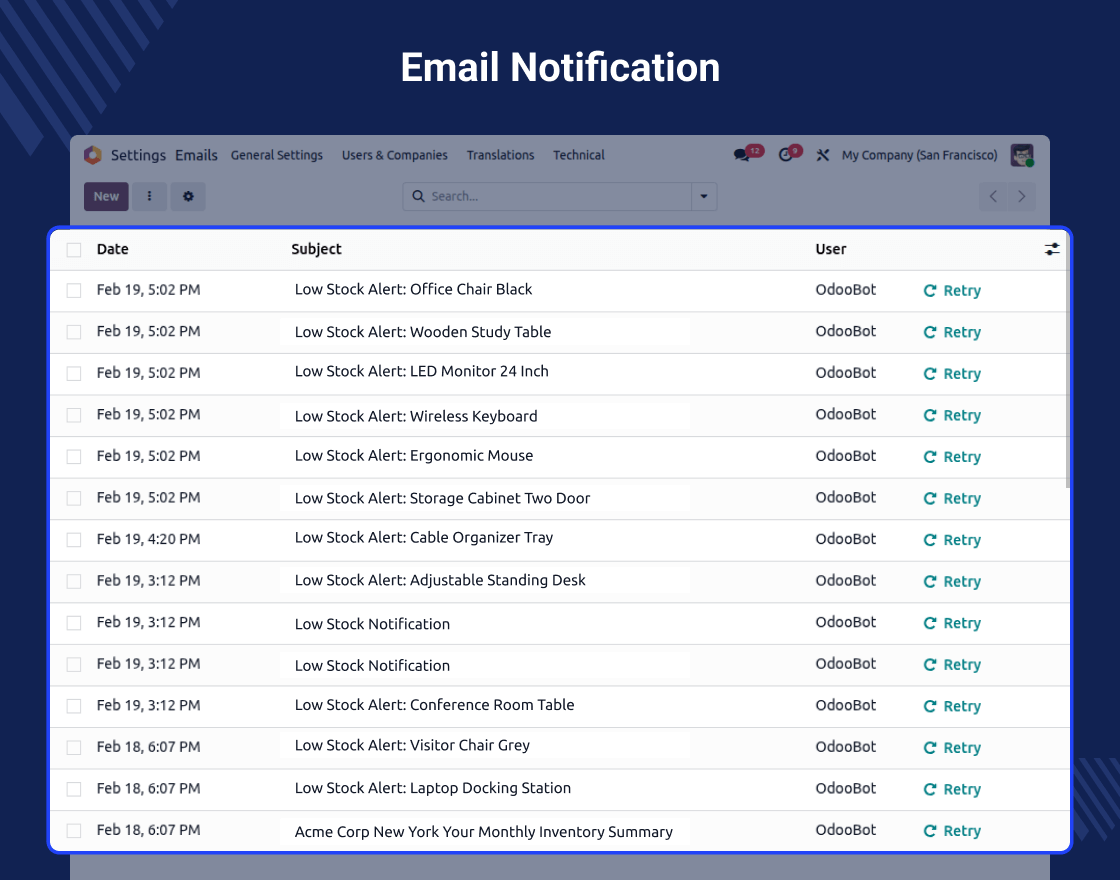Retry the Wireless Keyboard alert email
1120x880 pixels.
click(x=952, y=416)
